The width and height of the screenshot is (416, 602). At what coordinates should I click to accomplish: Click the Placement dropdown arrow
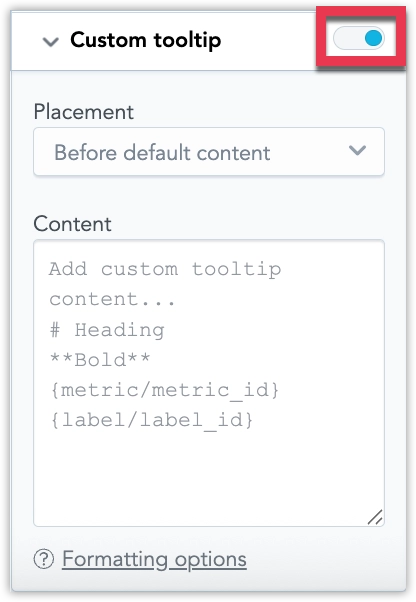[x=357, y=150]
